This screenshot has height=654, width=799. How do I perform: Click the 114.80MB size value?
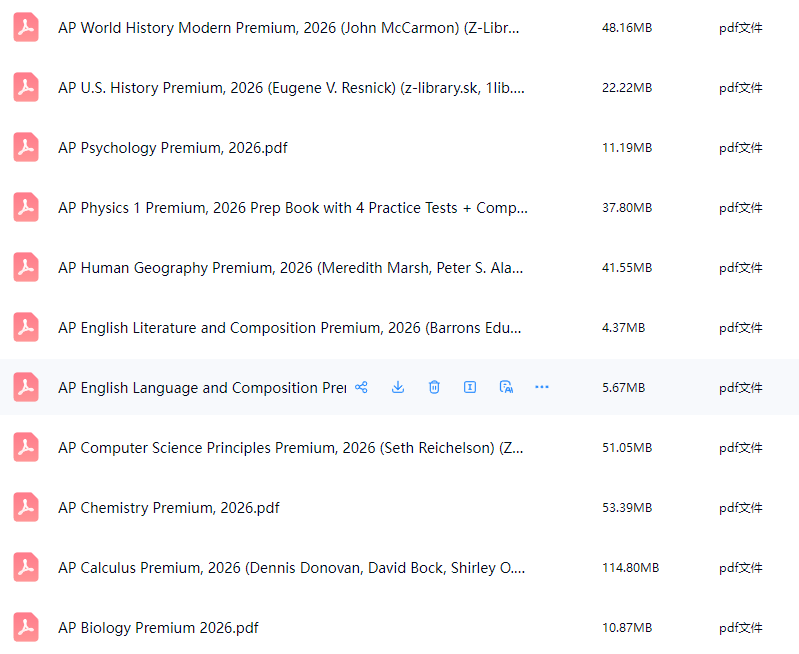coord(630,568)
